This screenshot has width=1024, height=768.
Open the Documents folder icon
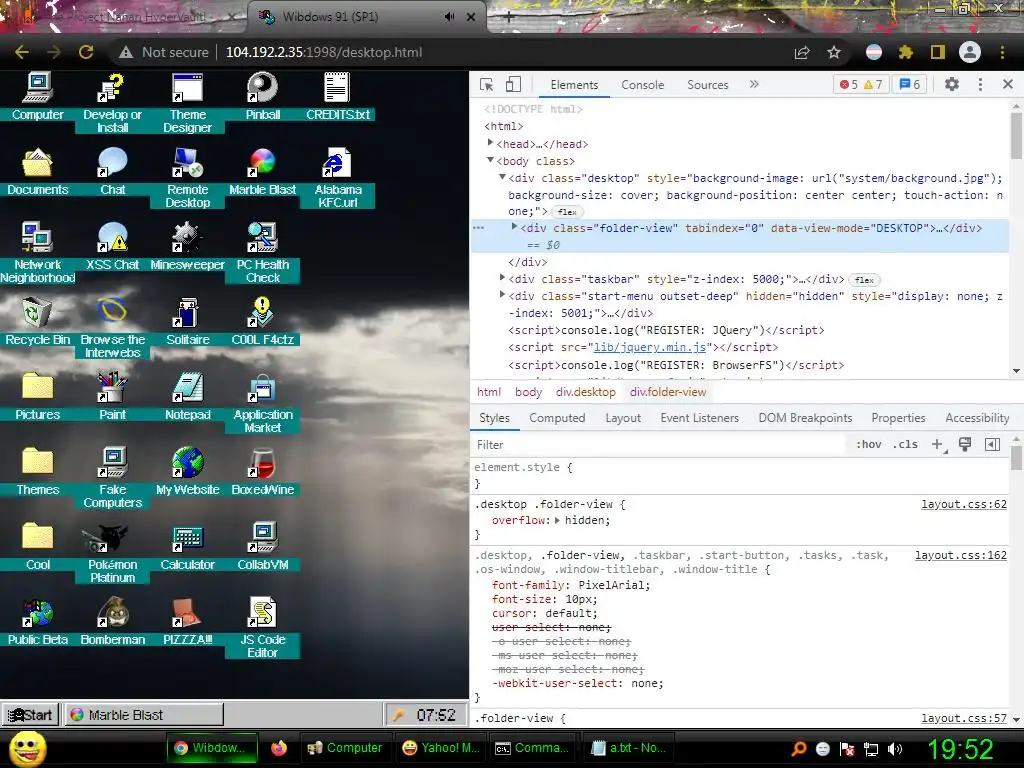tap(37, 172)
